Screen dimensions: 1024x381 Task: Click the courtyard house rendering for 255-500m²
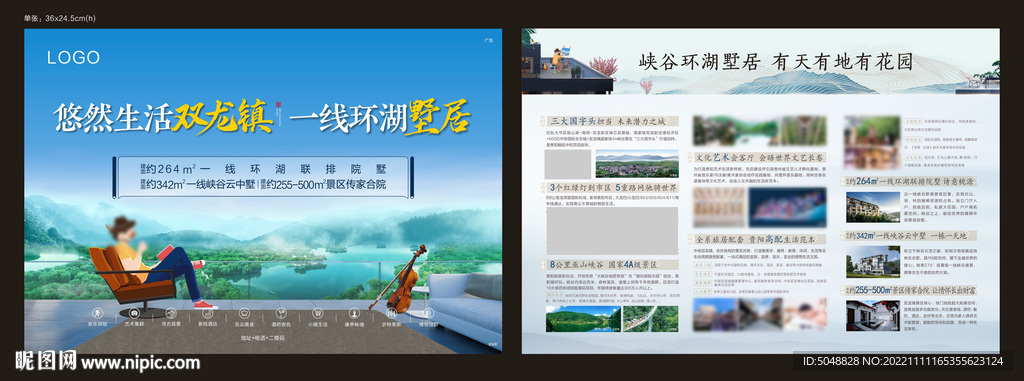[x=872, y=316]
